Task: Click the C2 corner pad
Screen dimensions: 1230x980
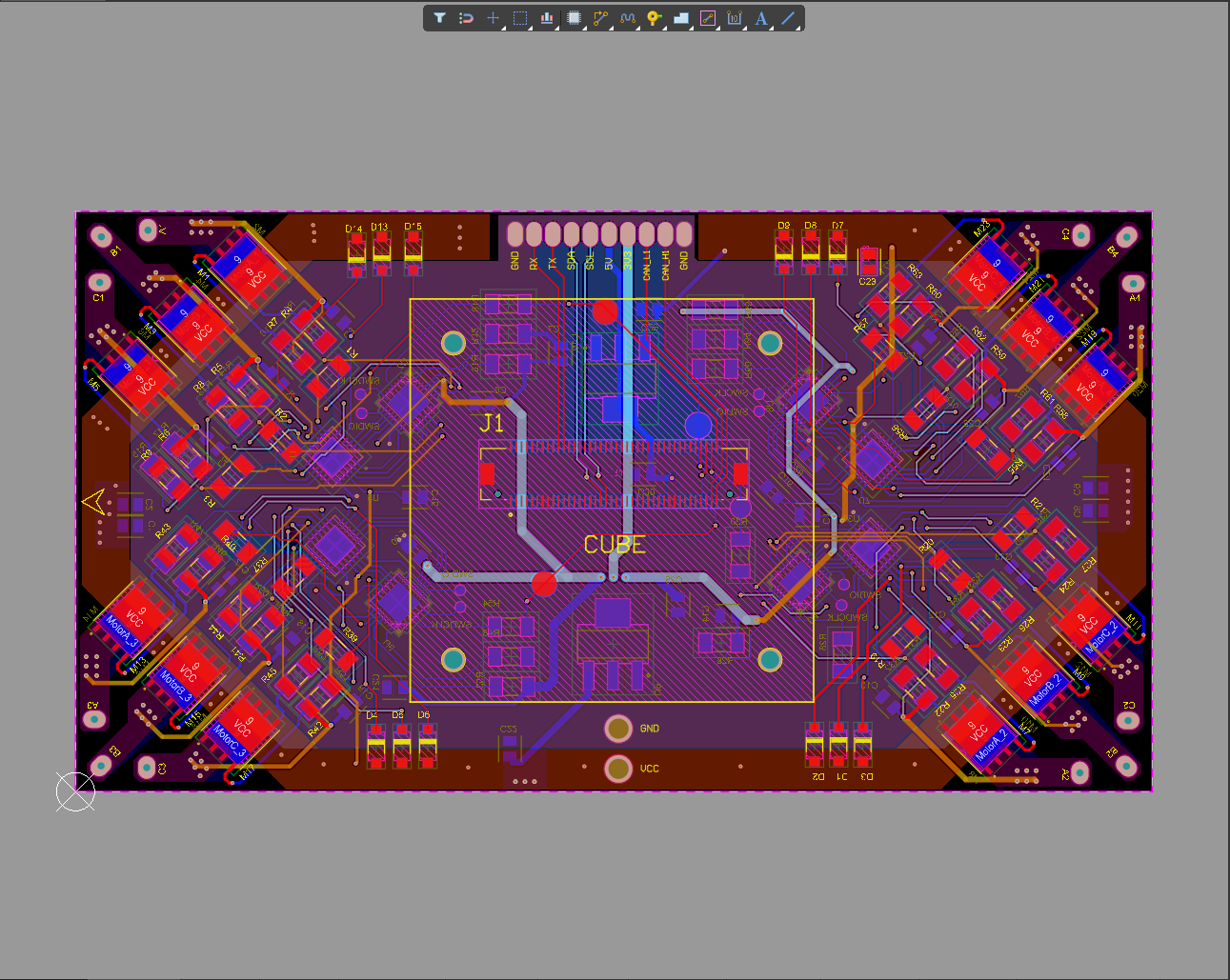Action: pyautogui.click(x=1126, y=720)
